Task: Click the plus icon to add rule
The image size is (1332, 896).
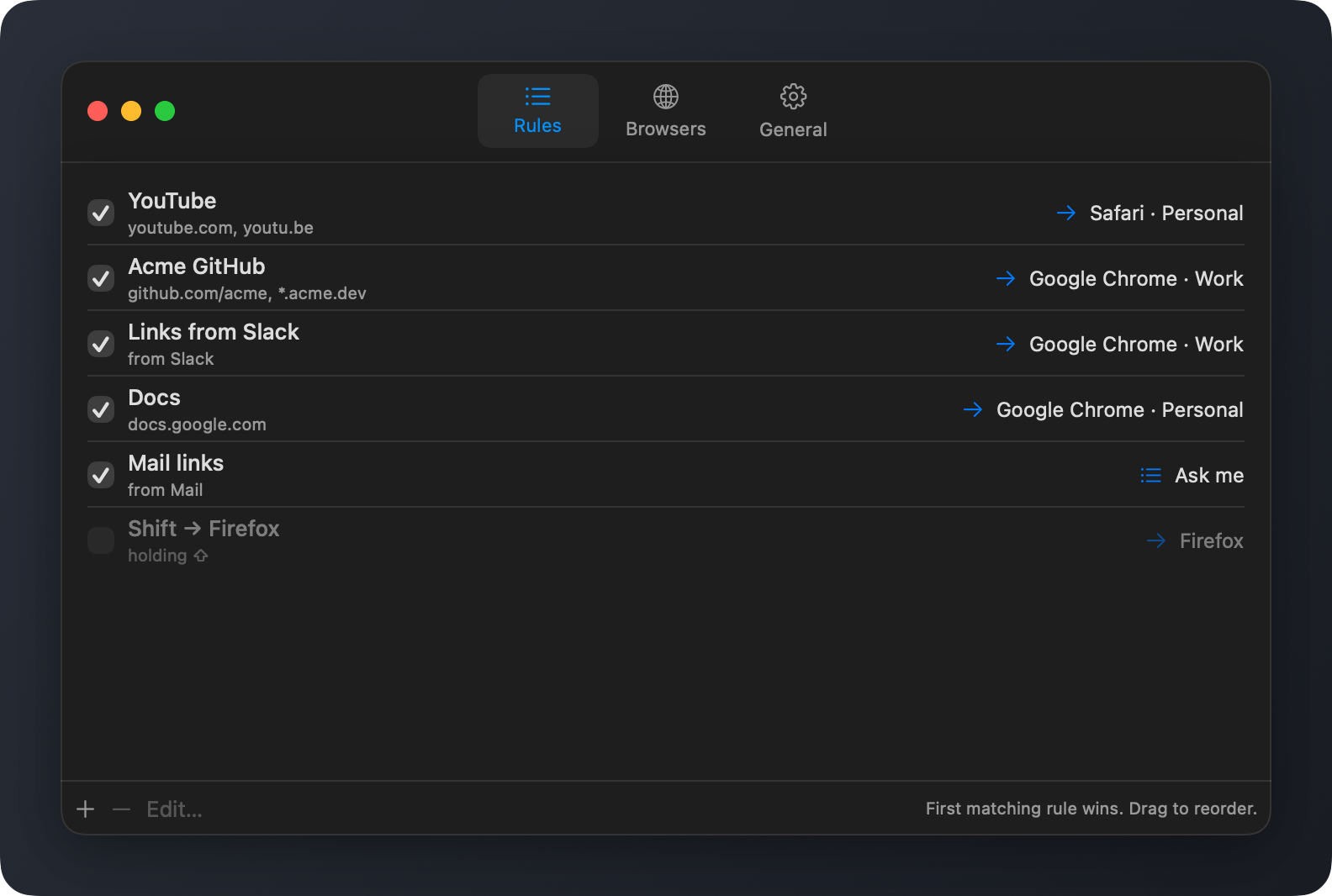Action: point(85,809)
